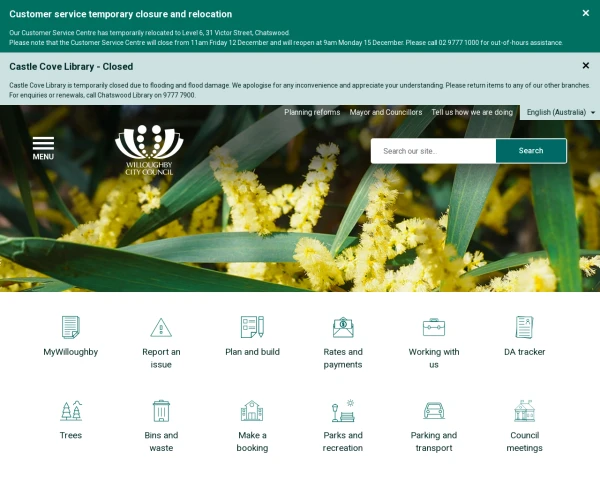Image resolution: width=600 pixels, height=480 pixels.
Task: Click the Rates and payments envelope icon
Action: pyautogui.click(x=343, y=327)
